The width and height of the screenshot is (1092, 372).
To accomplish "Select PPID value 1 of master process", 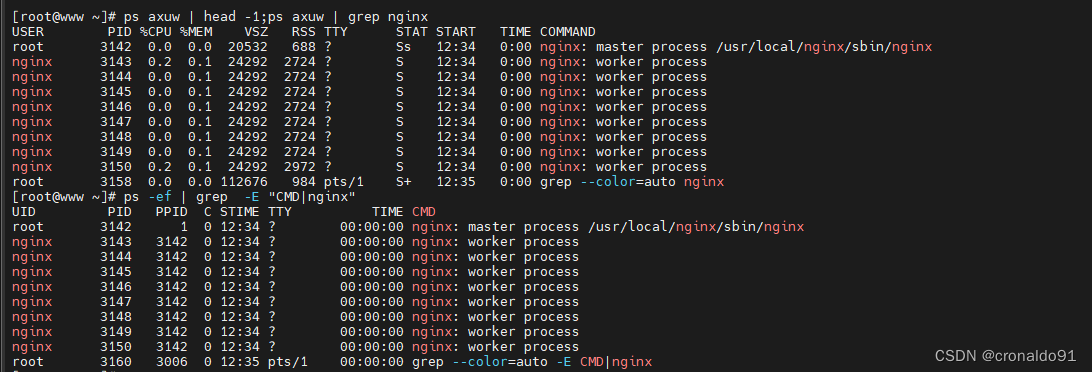I will coord(184,226).
